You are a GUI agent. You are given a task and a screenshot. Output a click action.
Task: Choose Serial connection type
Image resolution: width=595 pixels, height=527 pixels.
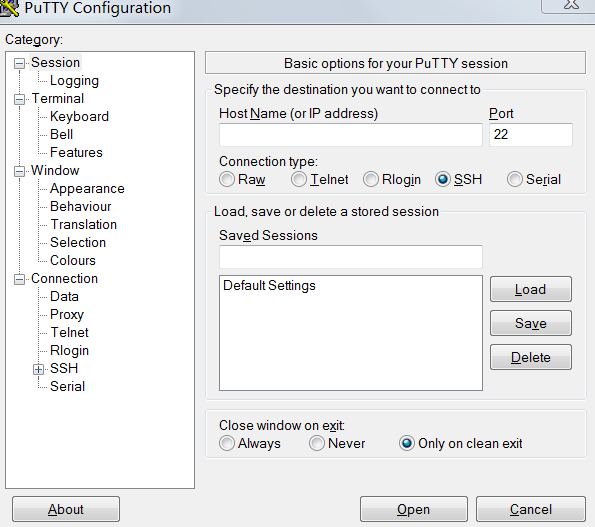click(x=515, y=179)
